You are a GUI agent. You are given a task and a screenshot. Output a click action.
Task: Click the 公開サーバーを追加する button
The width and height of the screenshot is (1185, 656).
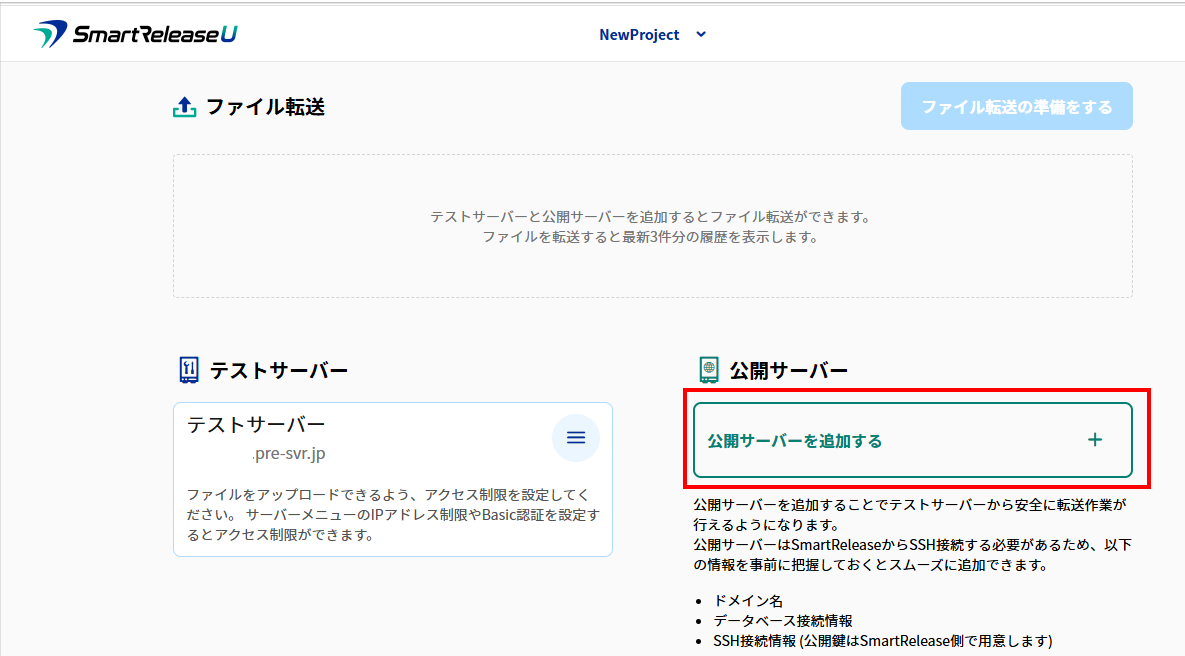[795, 441]
